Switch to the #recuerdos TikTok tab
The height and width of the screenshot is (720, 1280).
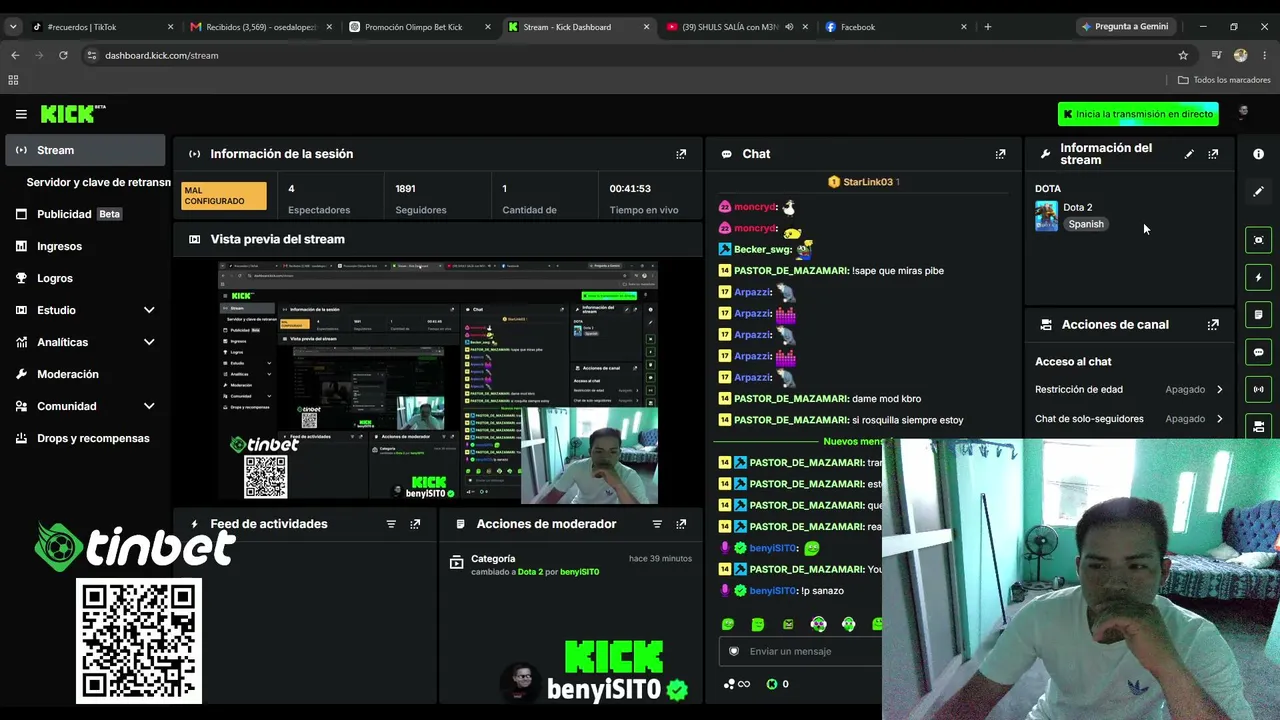pos(104,27)
